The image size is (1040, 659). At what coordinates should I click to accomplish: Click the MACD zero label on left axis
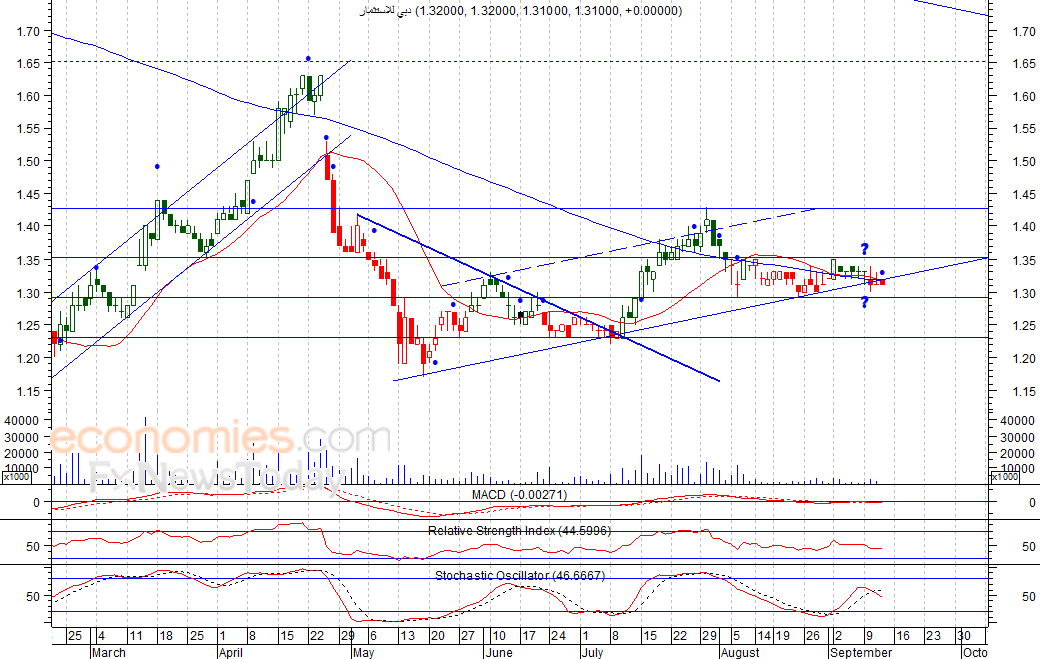tap(36, 503)
